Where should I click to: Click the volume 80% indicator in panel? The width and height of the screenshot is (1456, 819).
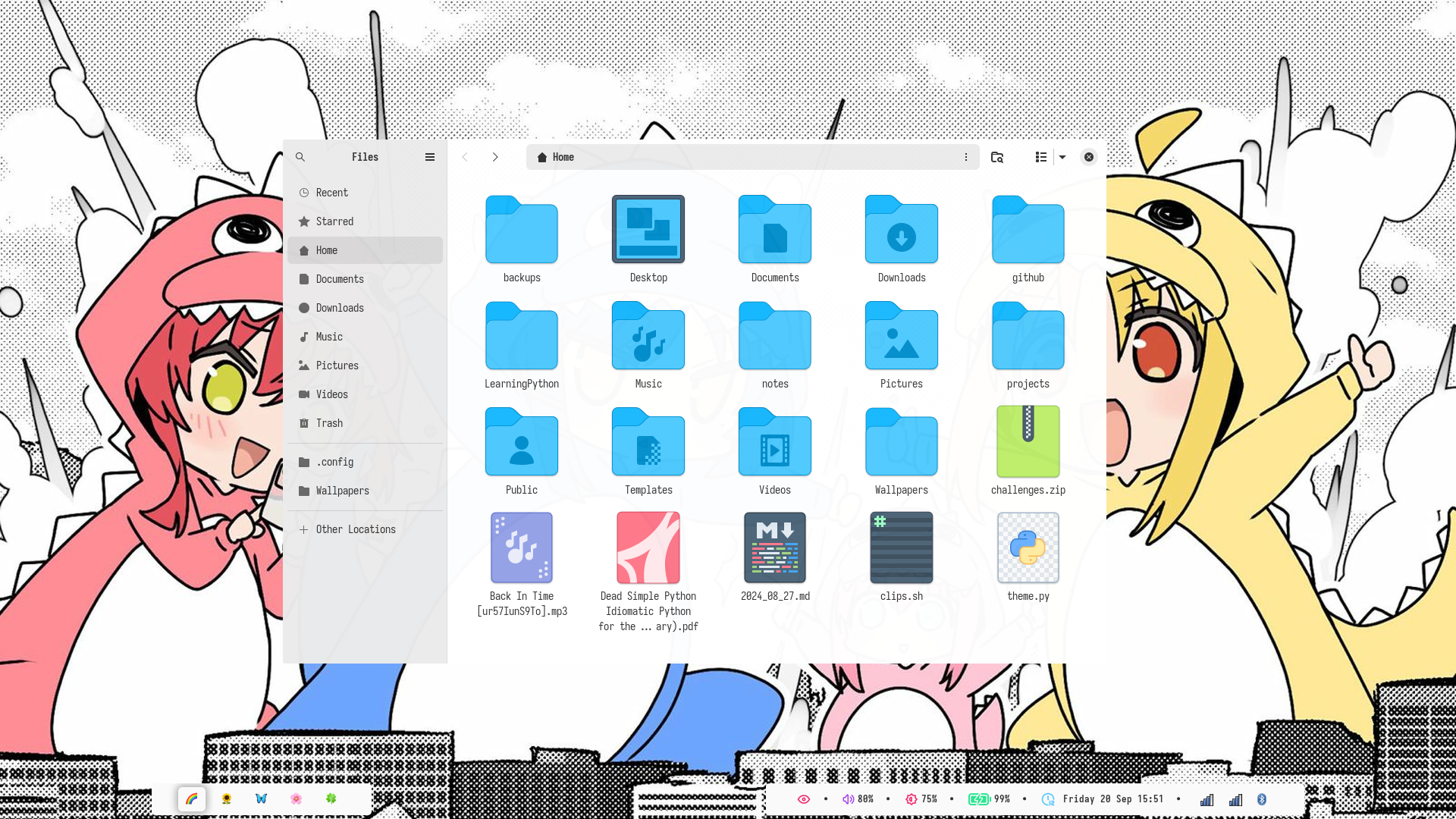858,799
